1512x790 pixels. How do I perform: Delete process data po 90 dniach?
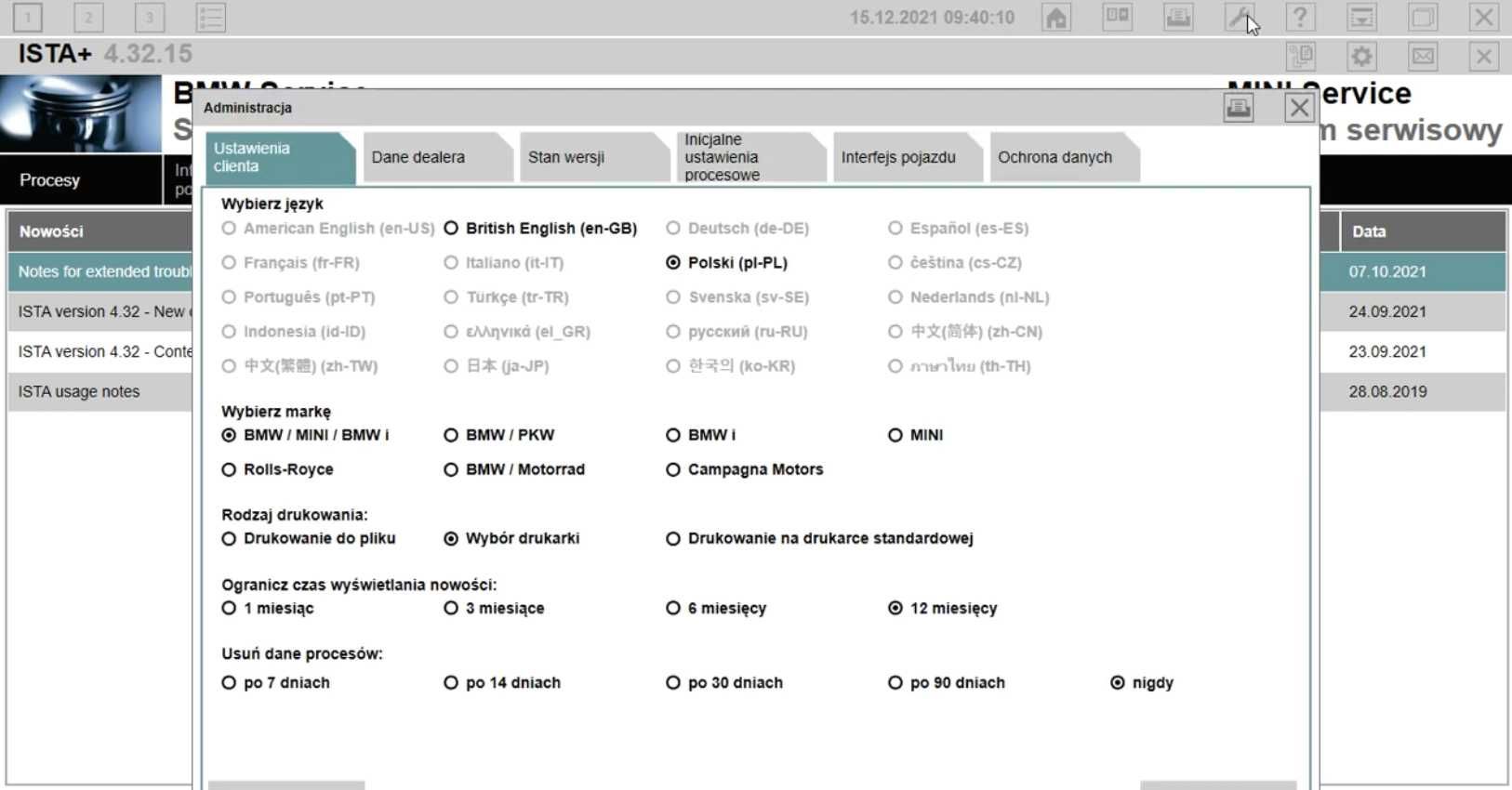[948, 683]
